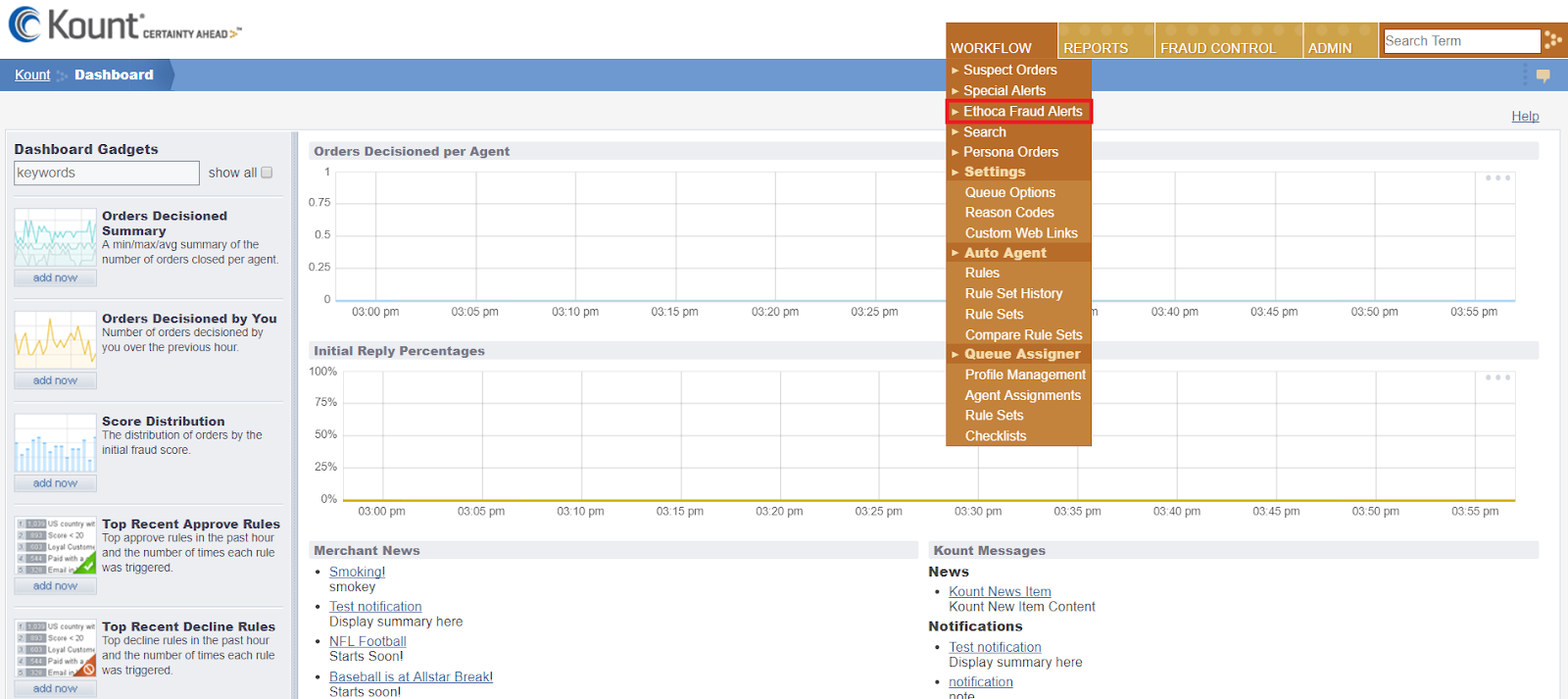Image resolution: width=1568 pixels, height=699 pixels.
Task: Click the Top Recent Decline Rules gadget icon
Action: click(56, 649)
